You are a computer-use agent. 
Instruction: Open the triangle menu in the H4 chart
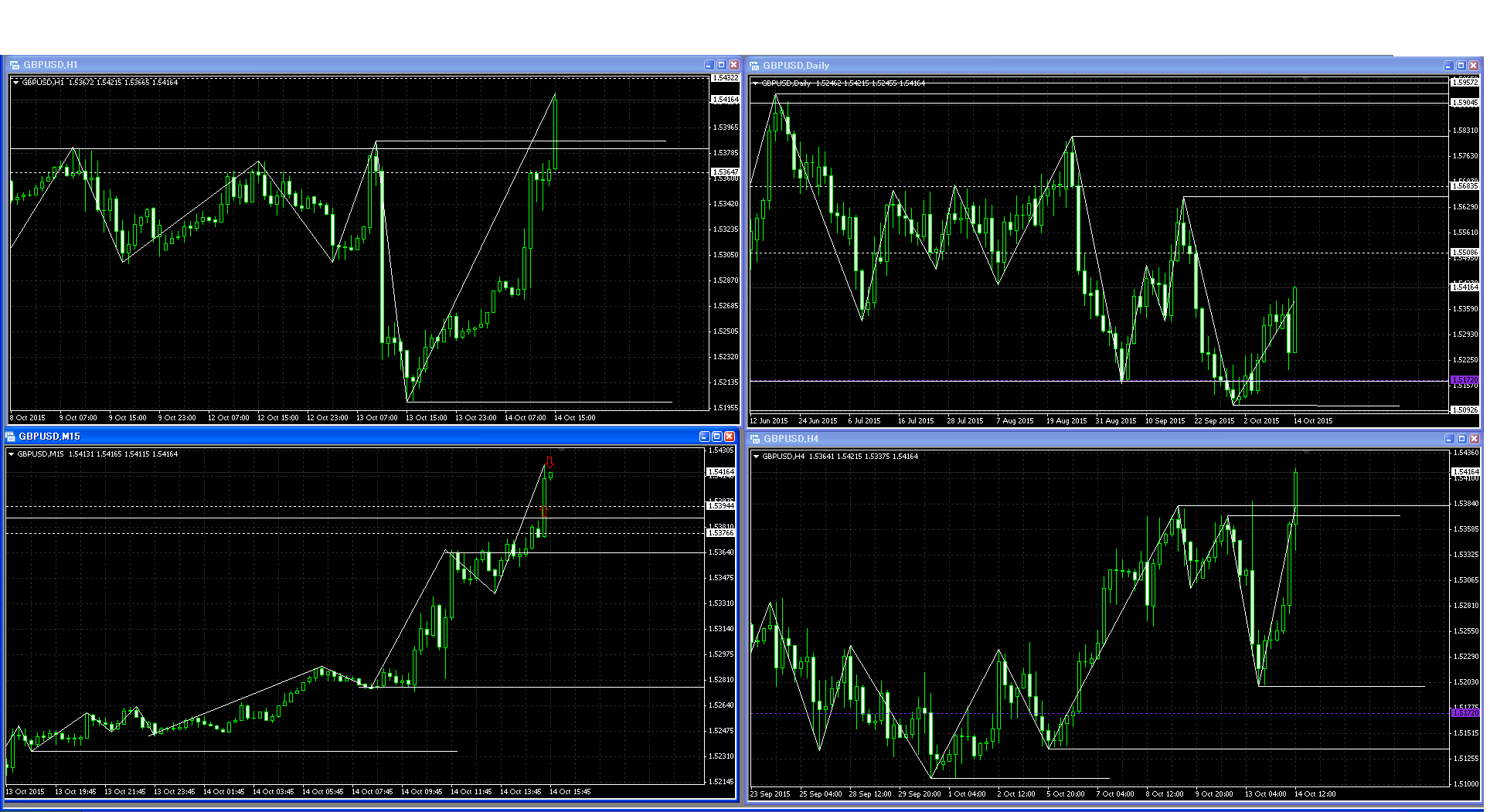coord(756,457)
